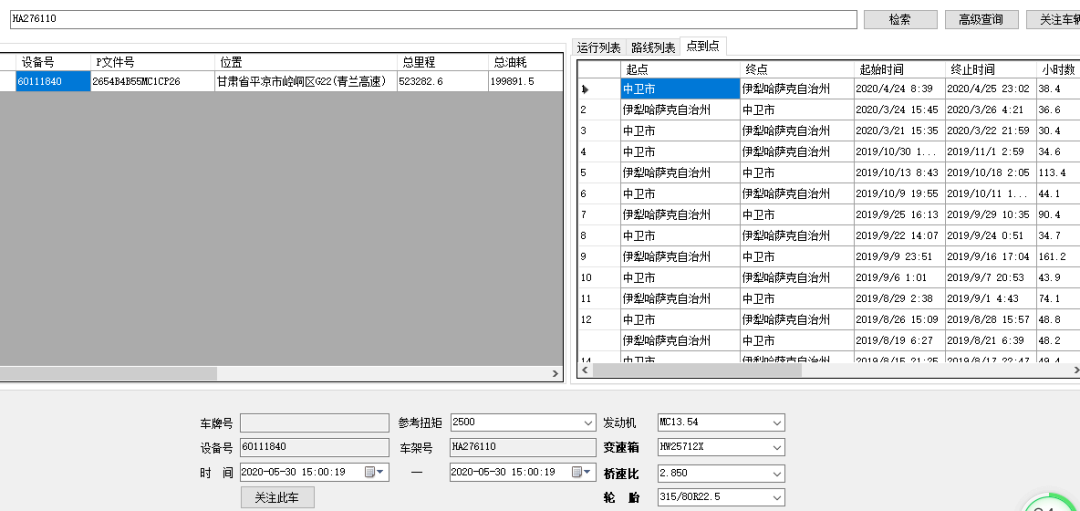Click the 关注此车 button
Screen dimensions: 1080x511
click(x=278, y=497)
